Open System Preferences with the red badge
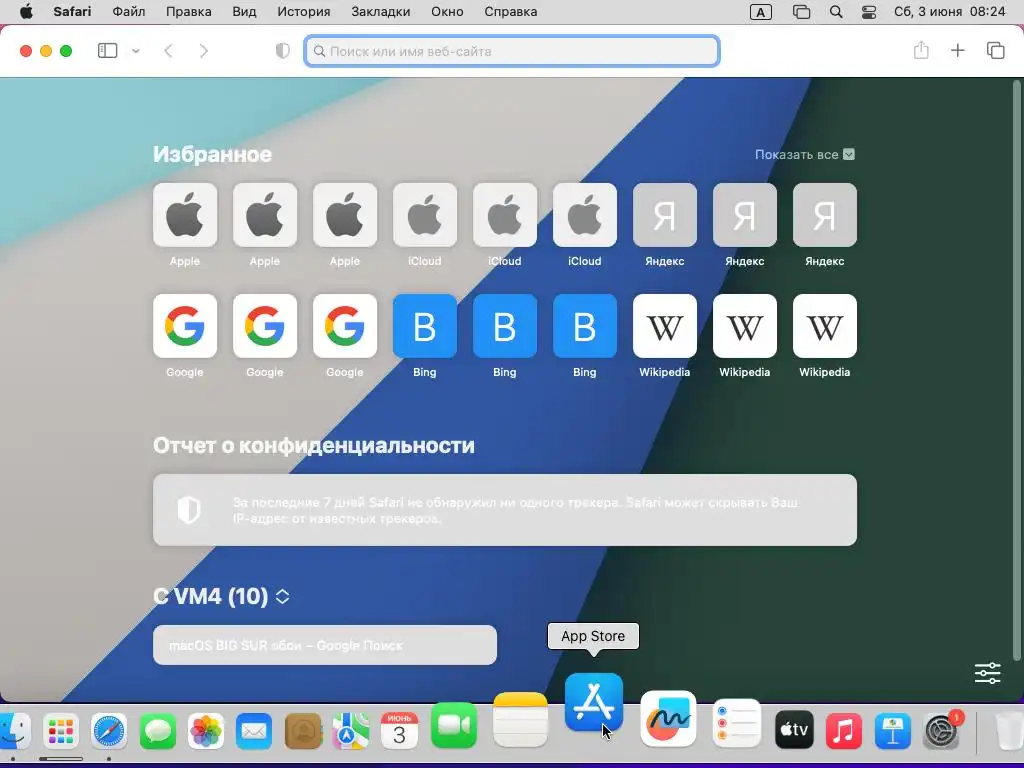The width and height of the screenshot is (1024, 768). point(941,731)
